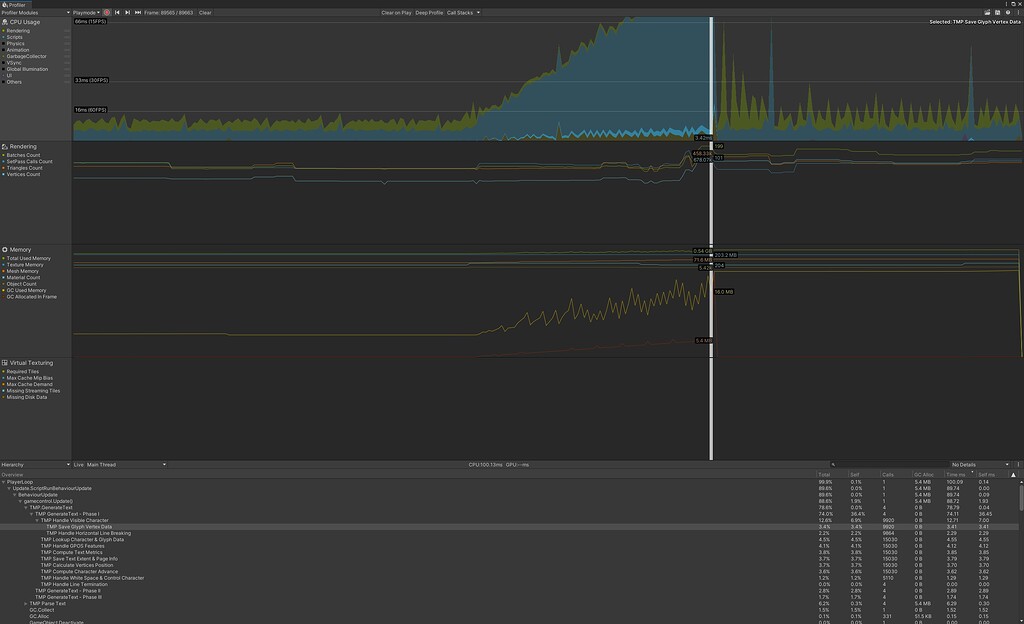This screenshot has width=1024, height=624.
Task: Step back one frame with previous-frame arrow
Action: [x=117, y=13]
